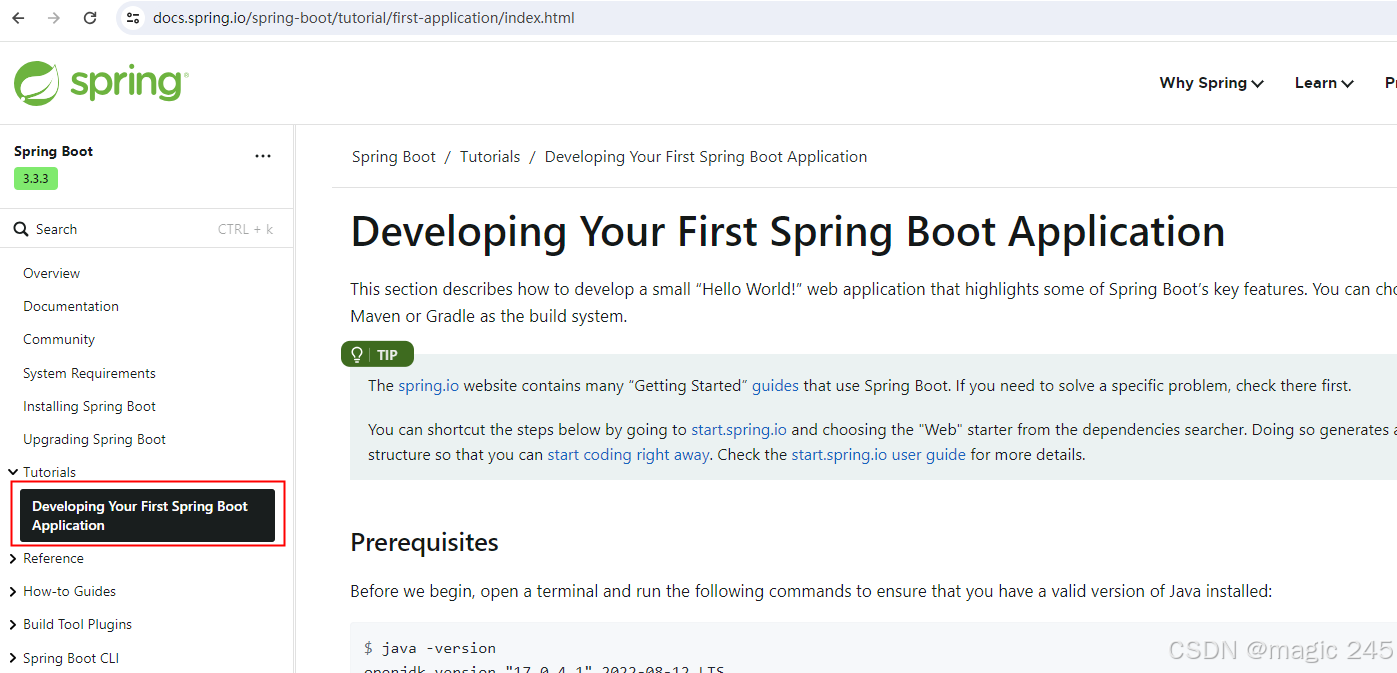The image size is (1397, 673).
Task: Expand the Build Tool Plugins section chevron
Action: coord(12,624)
